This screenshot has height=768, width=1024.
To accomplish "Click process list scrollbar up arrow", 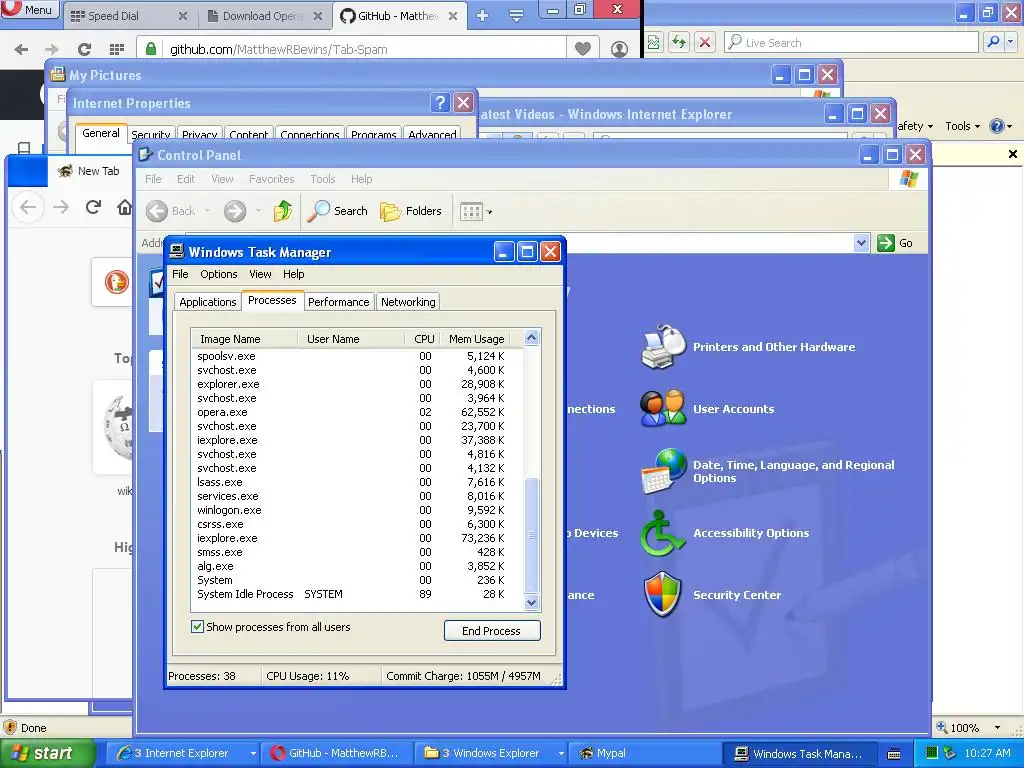I will click(x=531, y=338).
